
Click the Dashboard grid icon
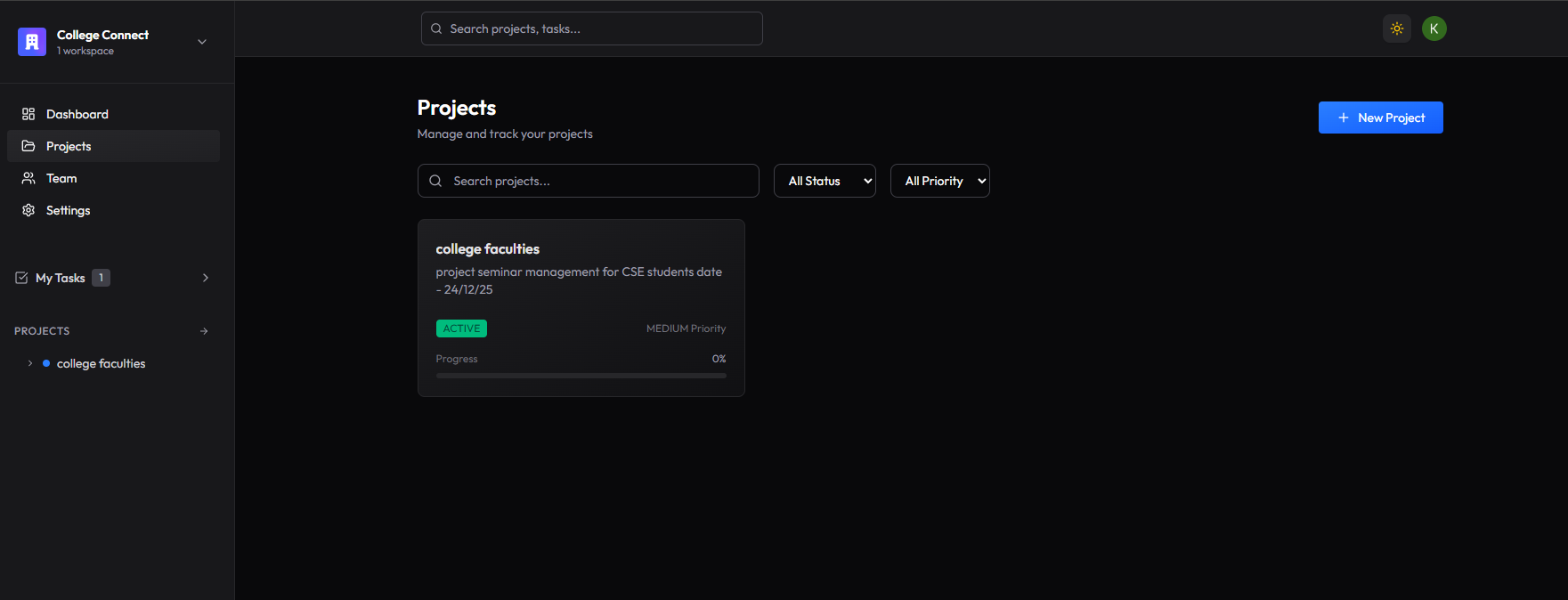coord(28,114)
